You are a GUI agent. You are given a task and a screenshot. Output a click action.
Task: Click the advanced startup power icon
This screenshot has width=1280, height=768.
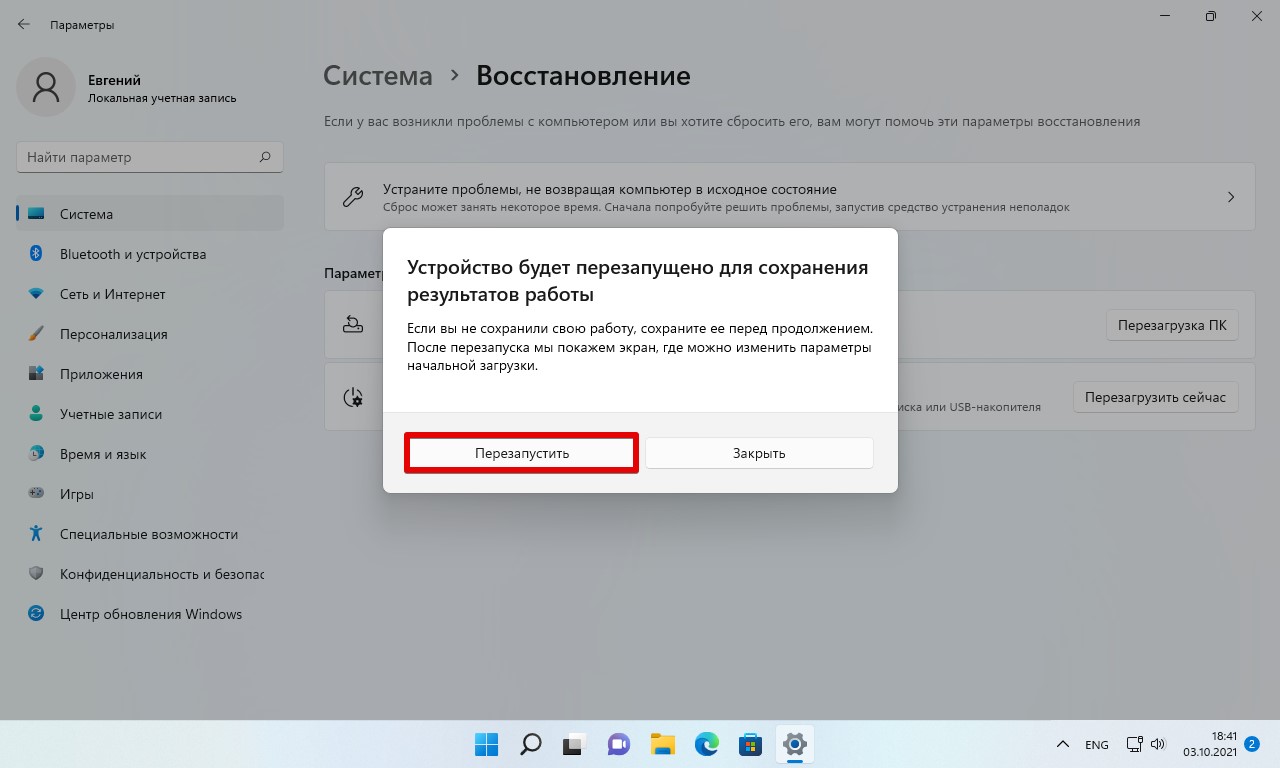coord(353,397)
